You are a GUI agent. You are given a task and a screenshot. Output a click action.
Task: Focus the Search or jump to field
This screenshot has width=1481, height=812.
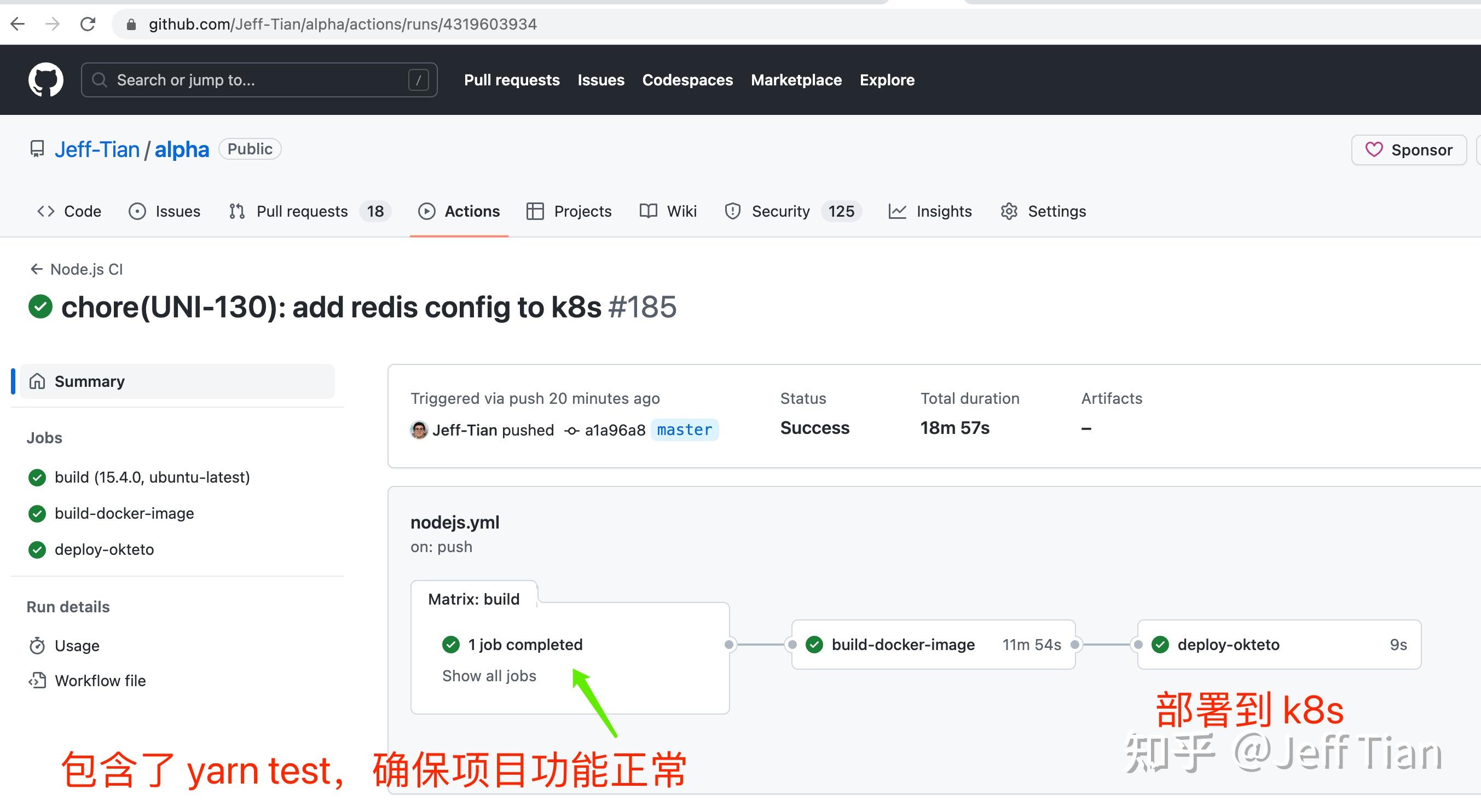(259, 80)
